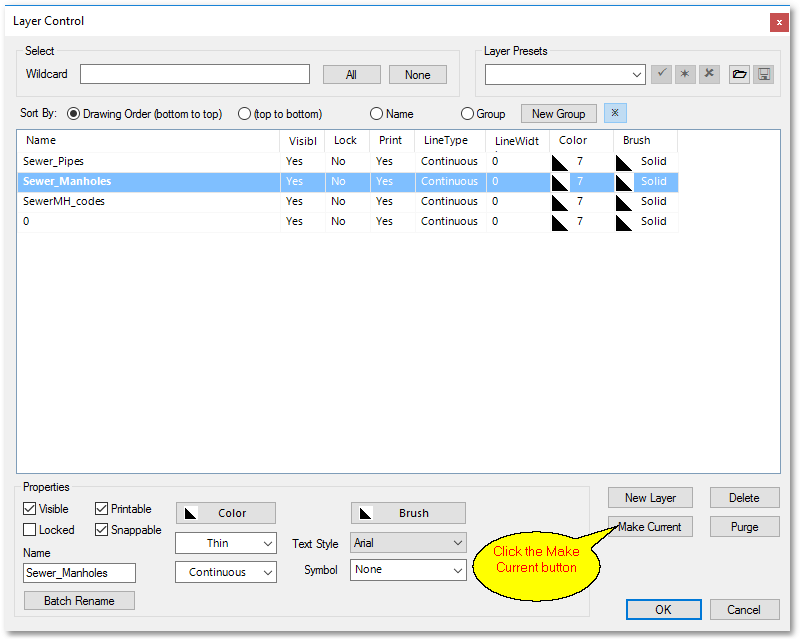The width and height of the screenshot is (801, 642).
Task: Click the Cancel button
Action: pyautogui.click(x=744, y=609)
